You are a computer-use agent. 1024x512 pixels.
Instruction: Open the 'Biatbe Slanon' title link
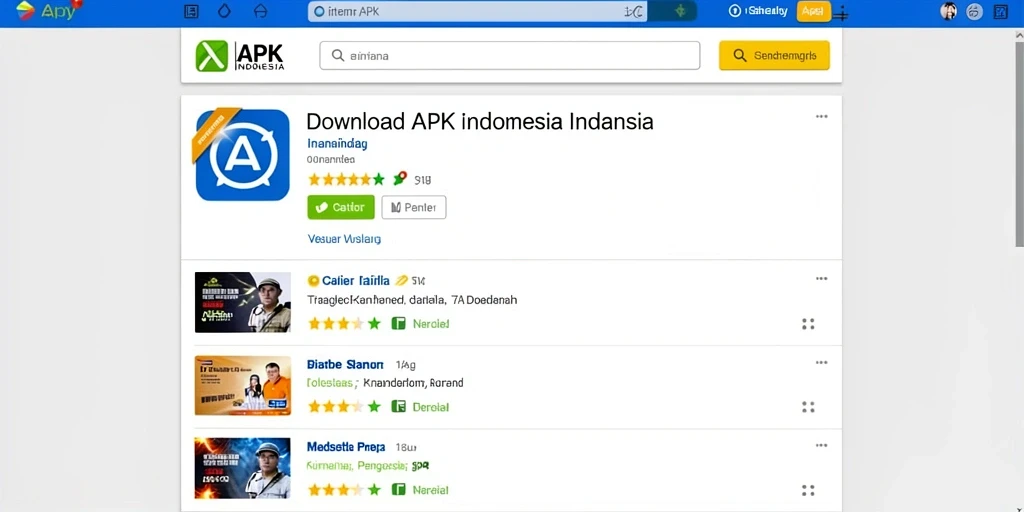click(345, 364)
